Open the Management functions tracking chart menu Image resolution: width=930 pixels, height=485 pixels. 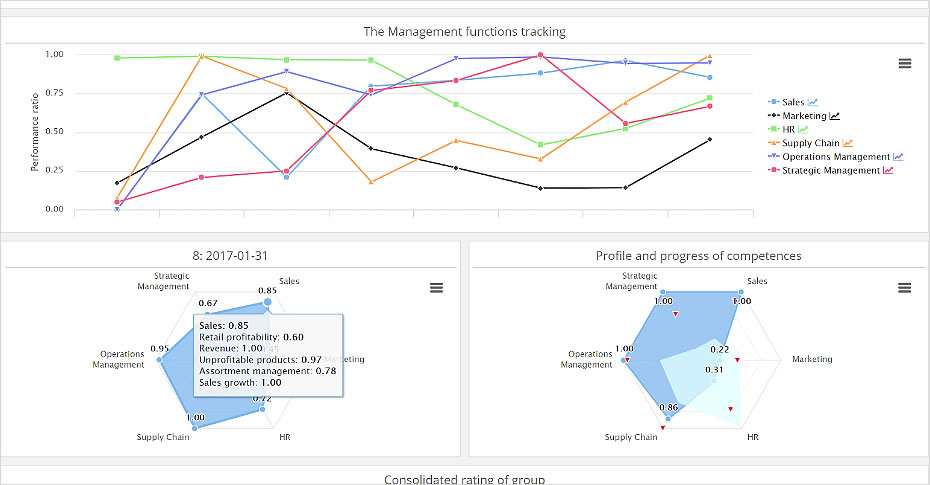[905, 63]
